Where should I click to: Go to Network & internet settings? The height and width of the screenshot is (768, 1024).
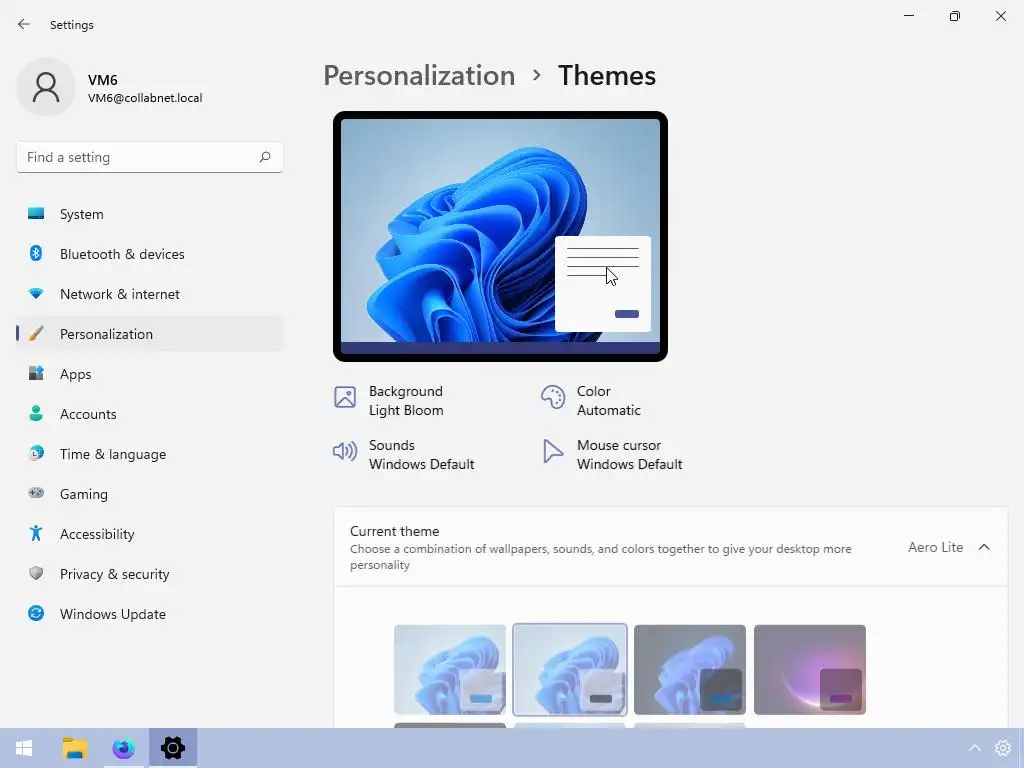pos(150,294)
